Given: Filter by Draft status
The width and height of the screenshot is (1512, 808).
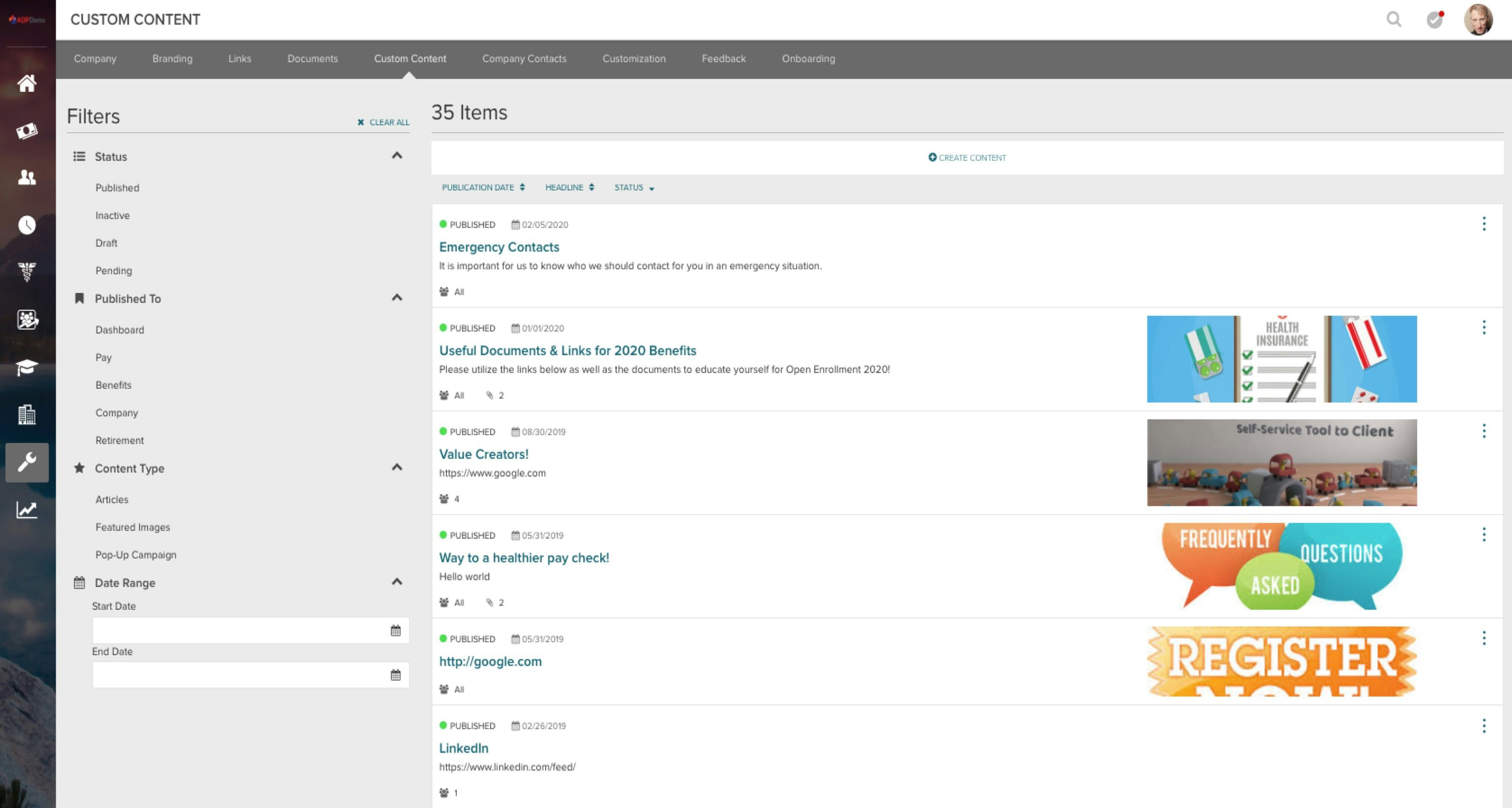Looking at the screenshot, I should (106, 243).
